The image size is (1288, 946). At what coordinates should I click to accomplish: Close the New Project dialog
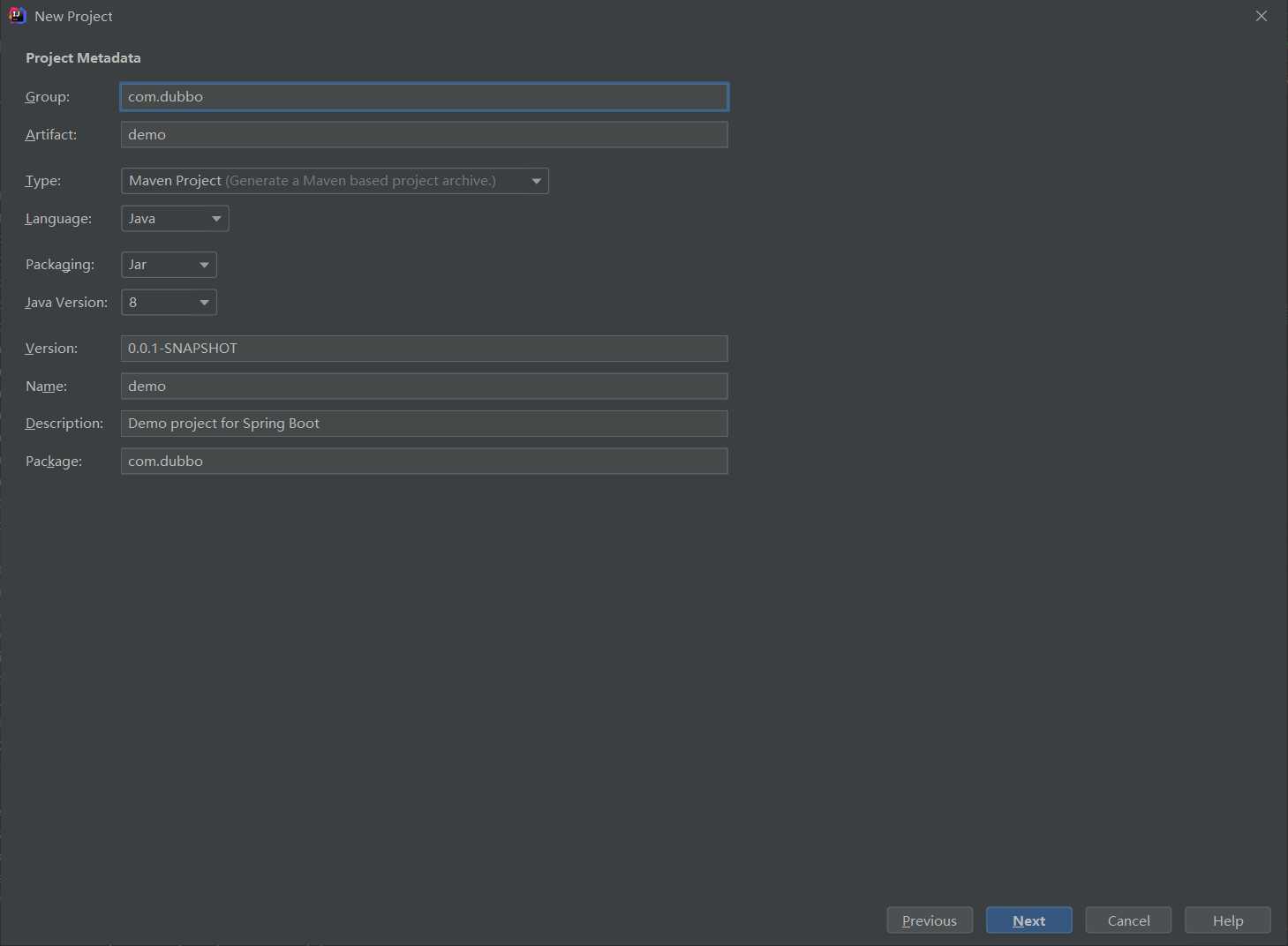tap(1262, 16)
